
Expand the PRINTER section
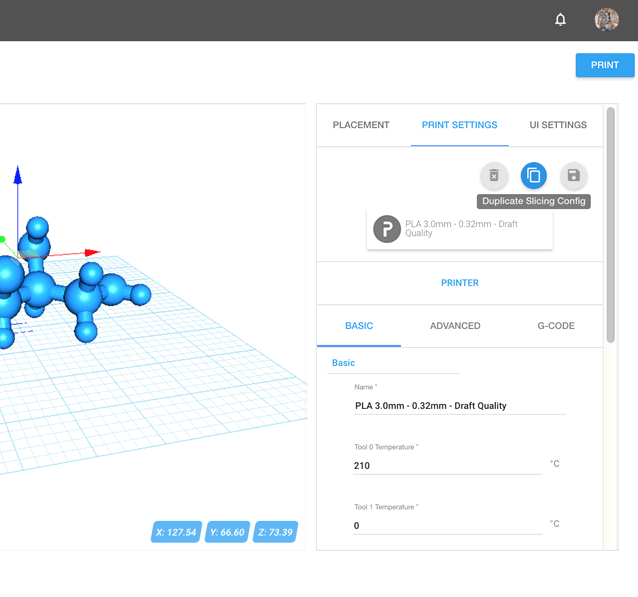coord(460,283)
